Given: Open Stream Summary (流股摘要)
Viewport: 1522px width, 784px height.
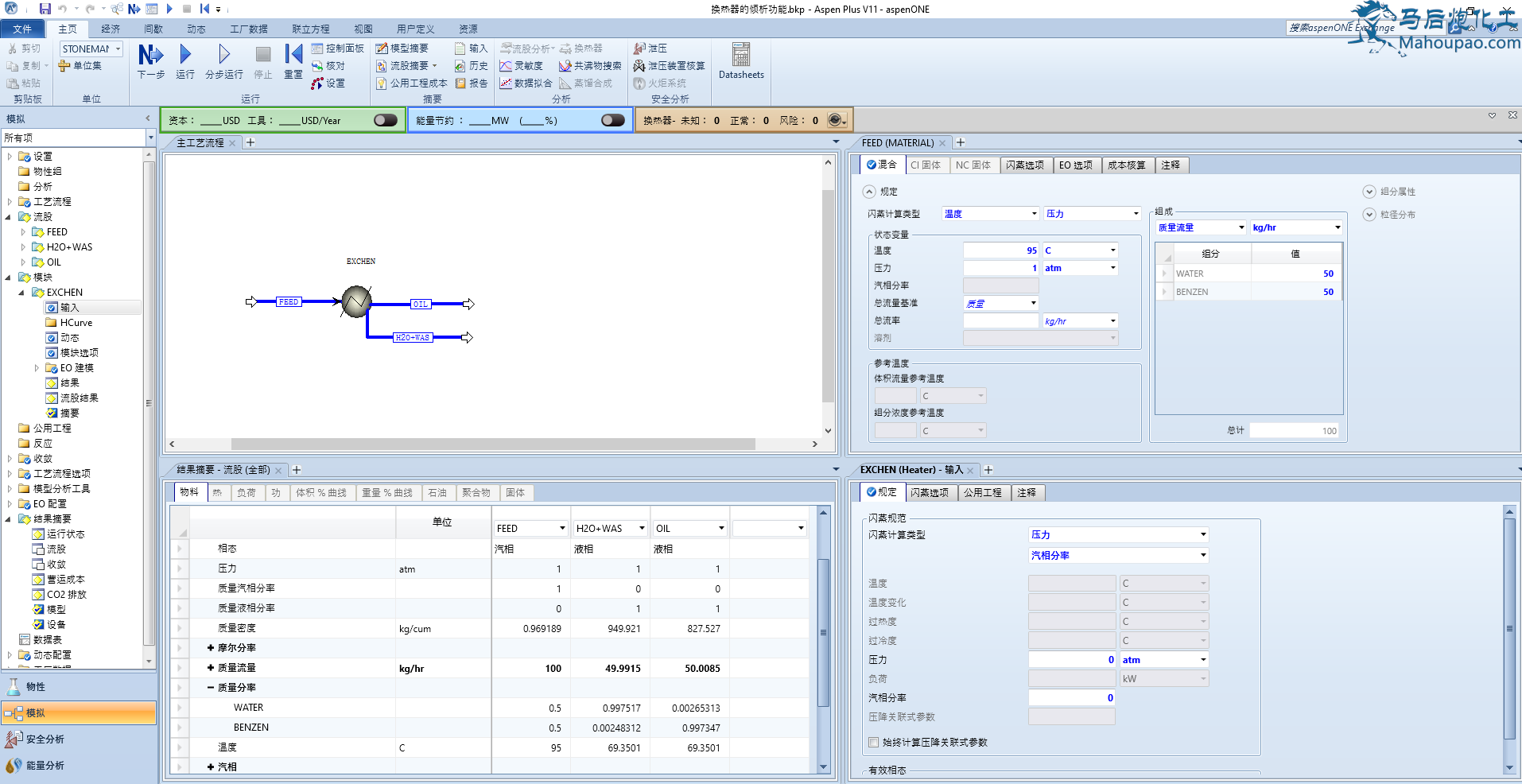Looking at the screenshot, I should click(x=406, y=66).
